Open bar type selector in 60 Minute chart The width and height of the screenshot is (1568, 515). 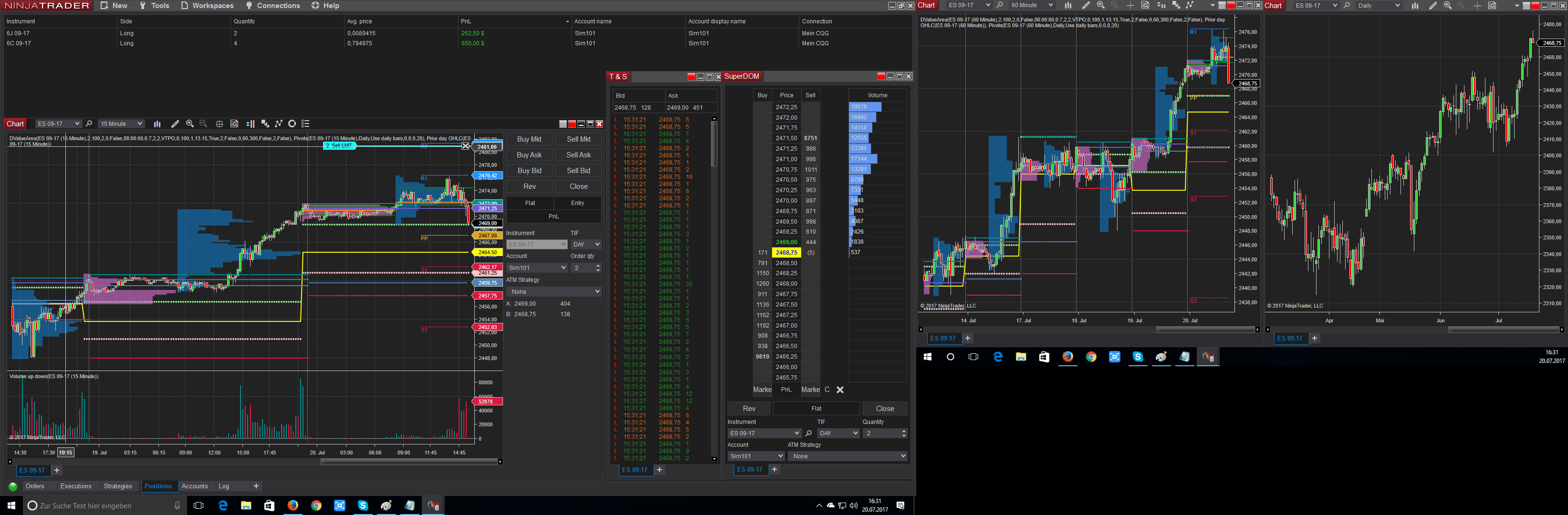[1067, 5]
